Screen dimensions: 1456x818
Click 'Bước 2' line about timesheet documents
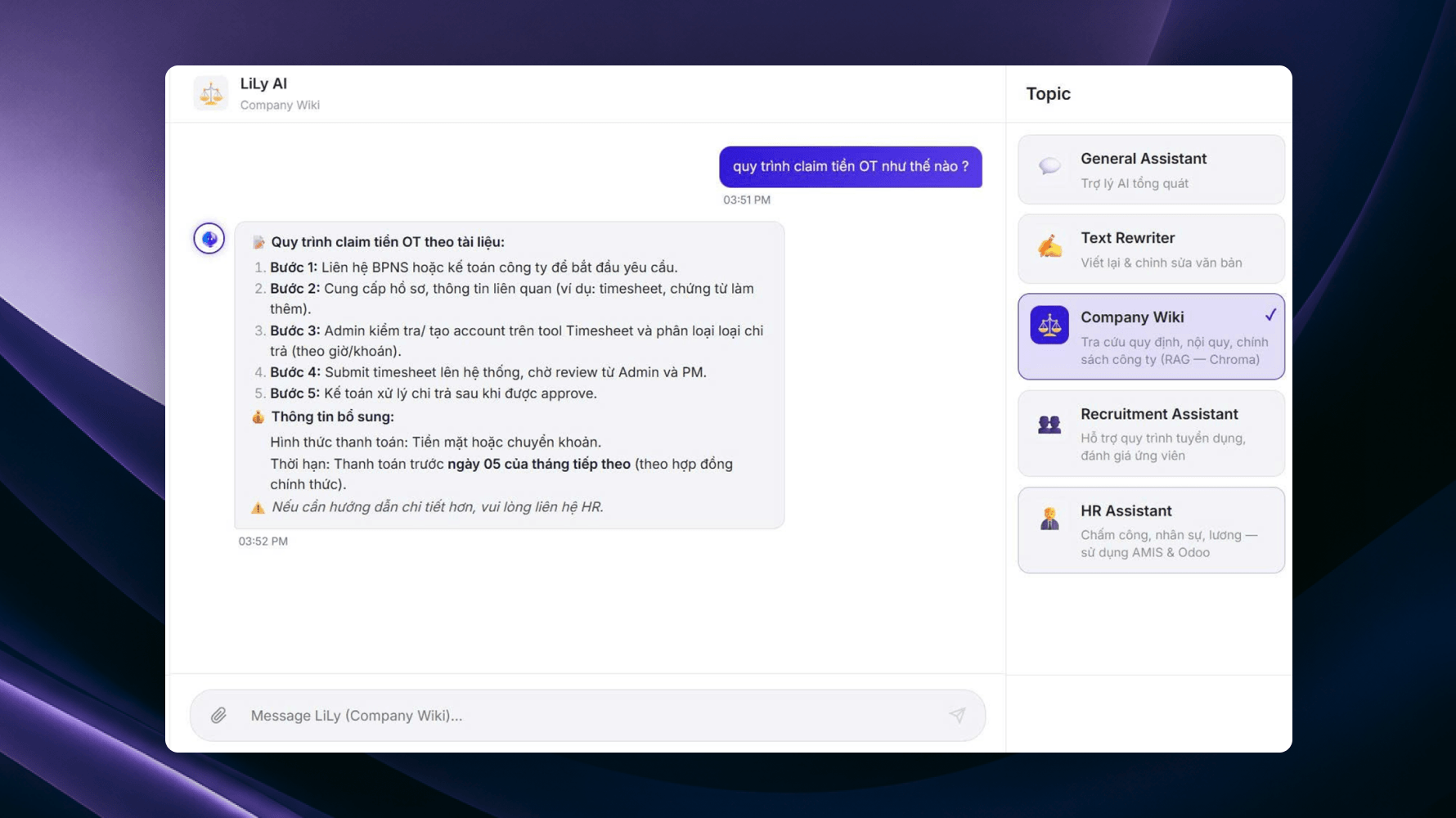(x=512, y=299)
